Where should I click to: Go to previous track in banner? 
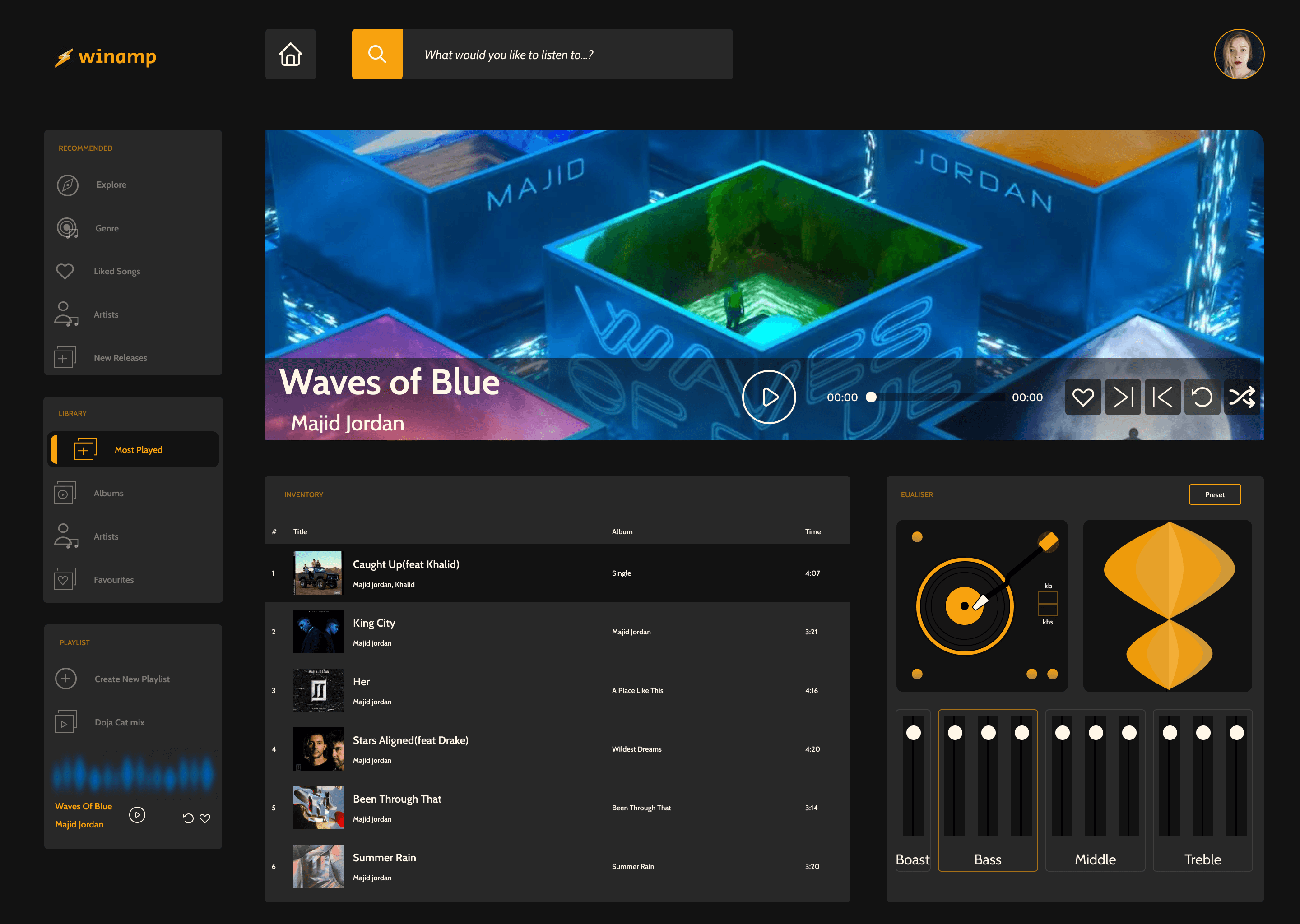click(x=1163, y=397)
